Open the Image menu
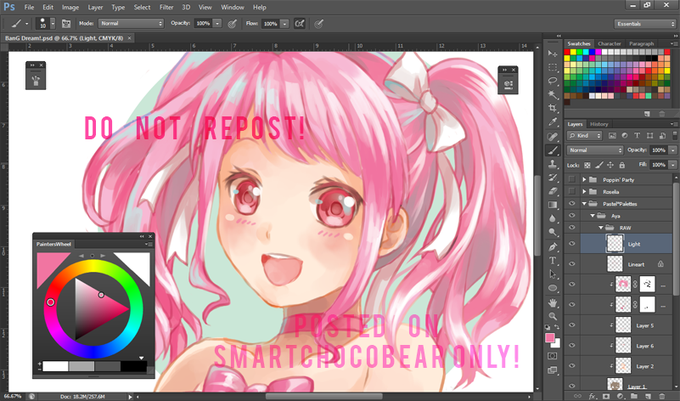The height and width of the screenshot is (401, 680). tap(70, 7)
